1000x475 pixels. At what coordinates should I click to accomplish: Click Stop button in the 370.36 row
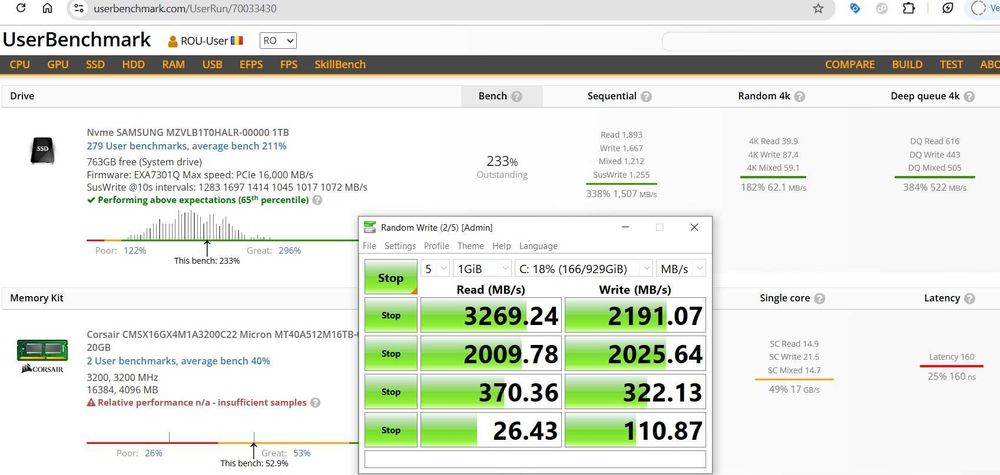click(390, 391)
